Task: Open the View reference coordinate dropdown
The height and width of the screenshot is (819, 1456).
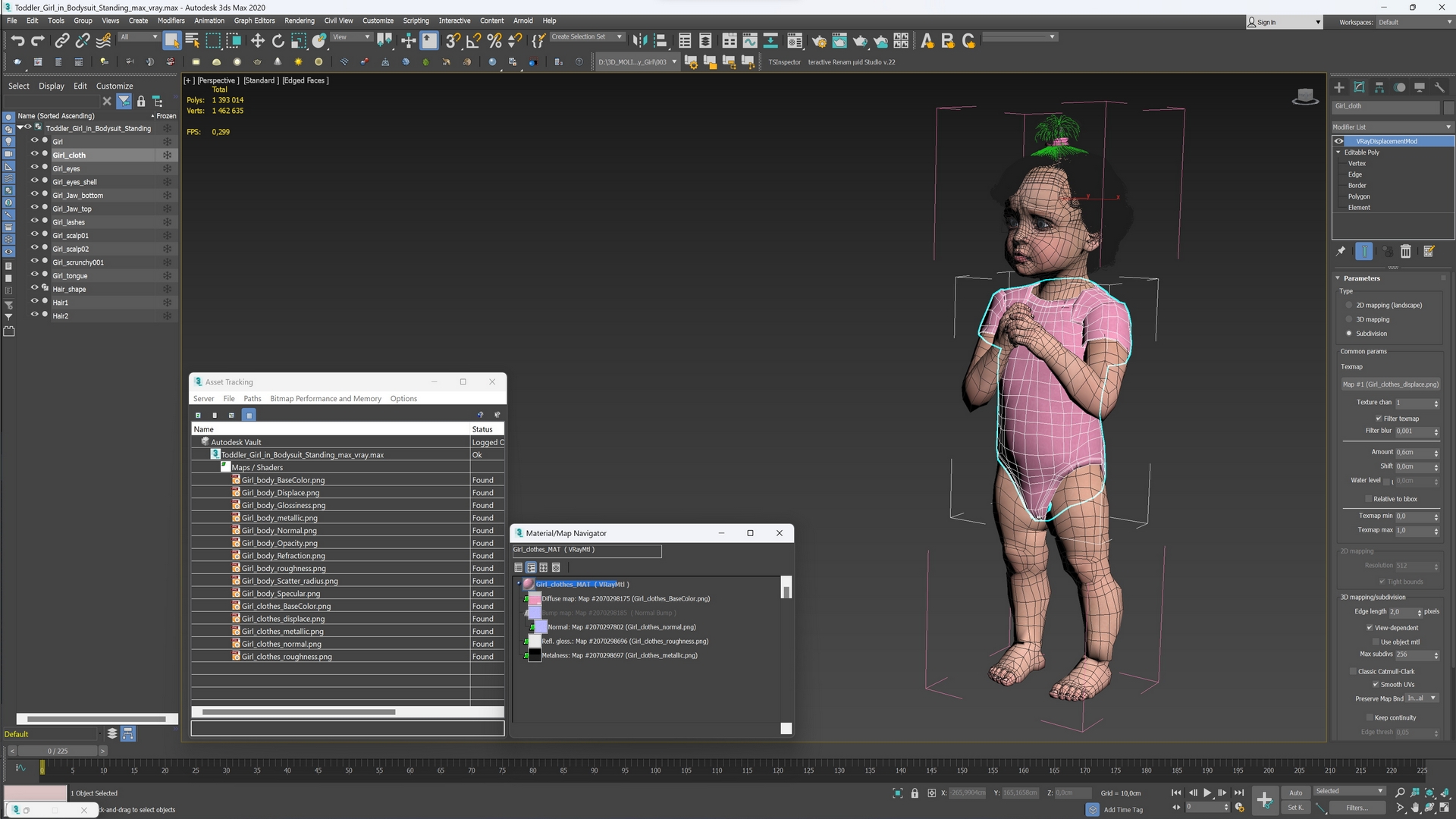Action: pyautogui.click(x=351, y=37)
